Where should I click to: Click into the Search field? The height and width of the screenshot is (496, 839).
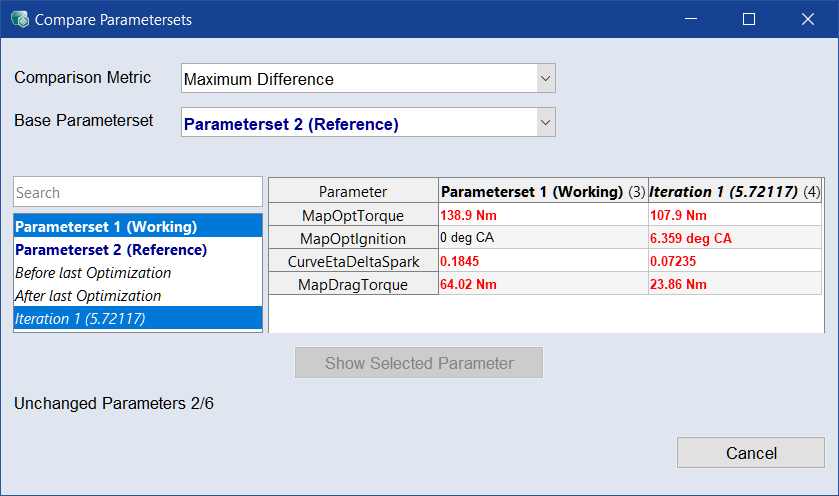pyautogui.click(x=138, y=192)
